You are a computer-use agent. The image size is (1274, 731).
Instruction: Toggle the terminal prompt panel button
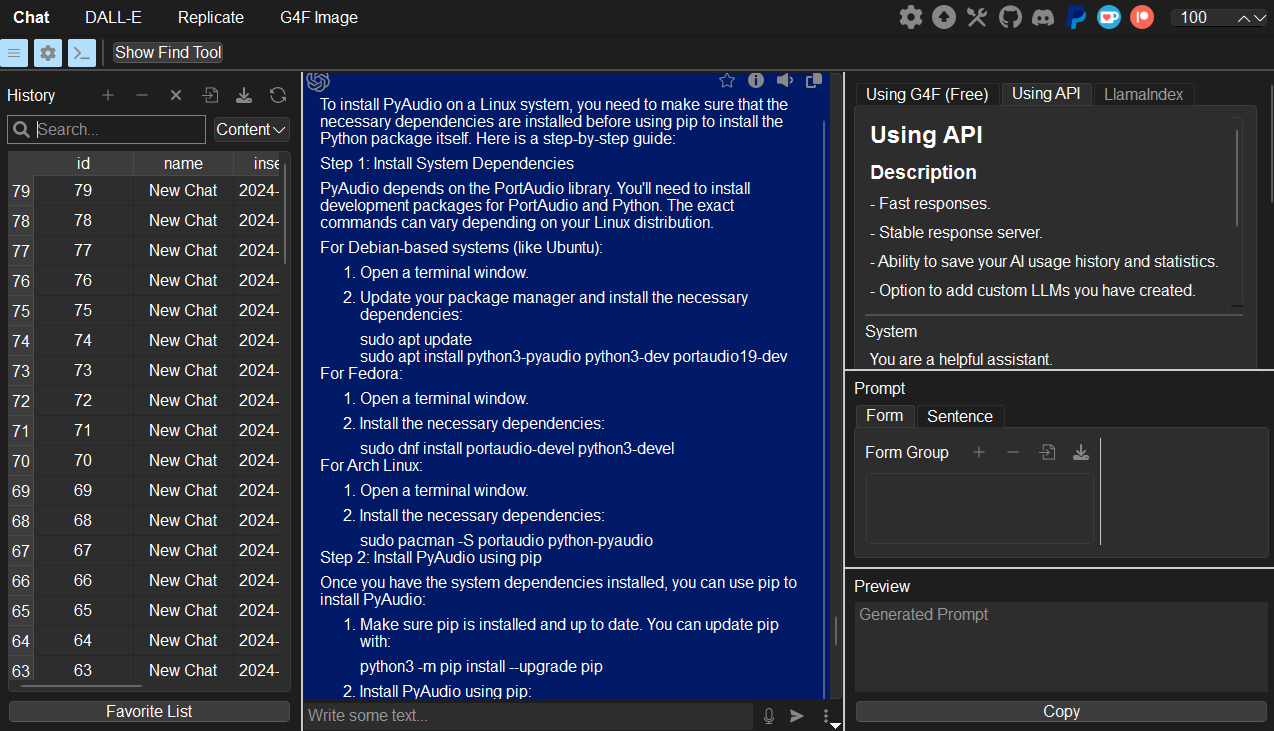(x=82, y=53)
